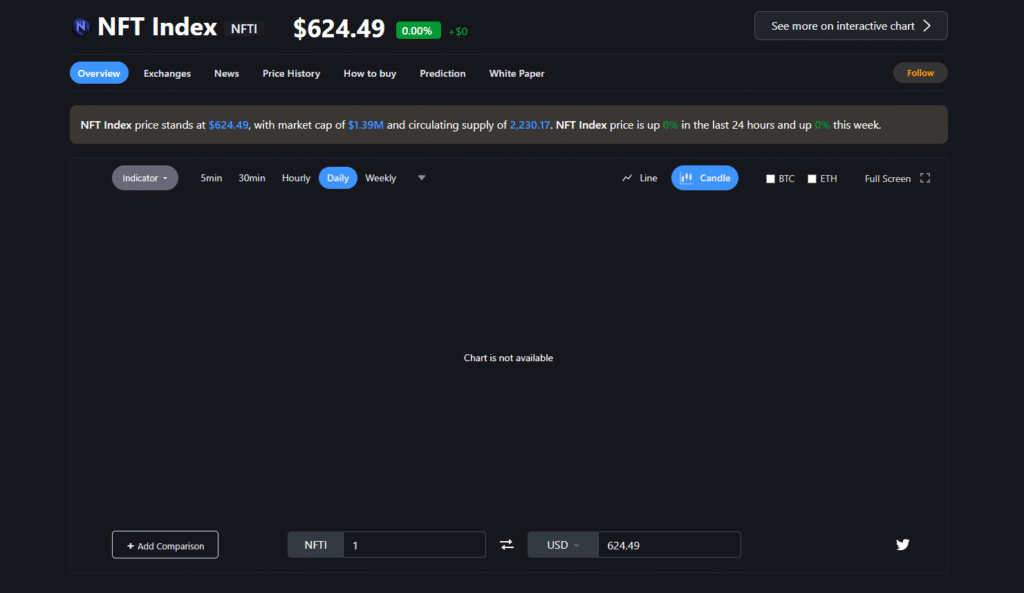Enable the ETH comparison checkbox
The height and width of the screenshot is (593, 1024).
[812, 179]
